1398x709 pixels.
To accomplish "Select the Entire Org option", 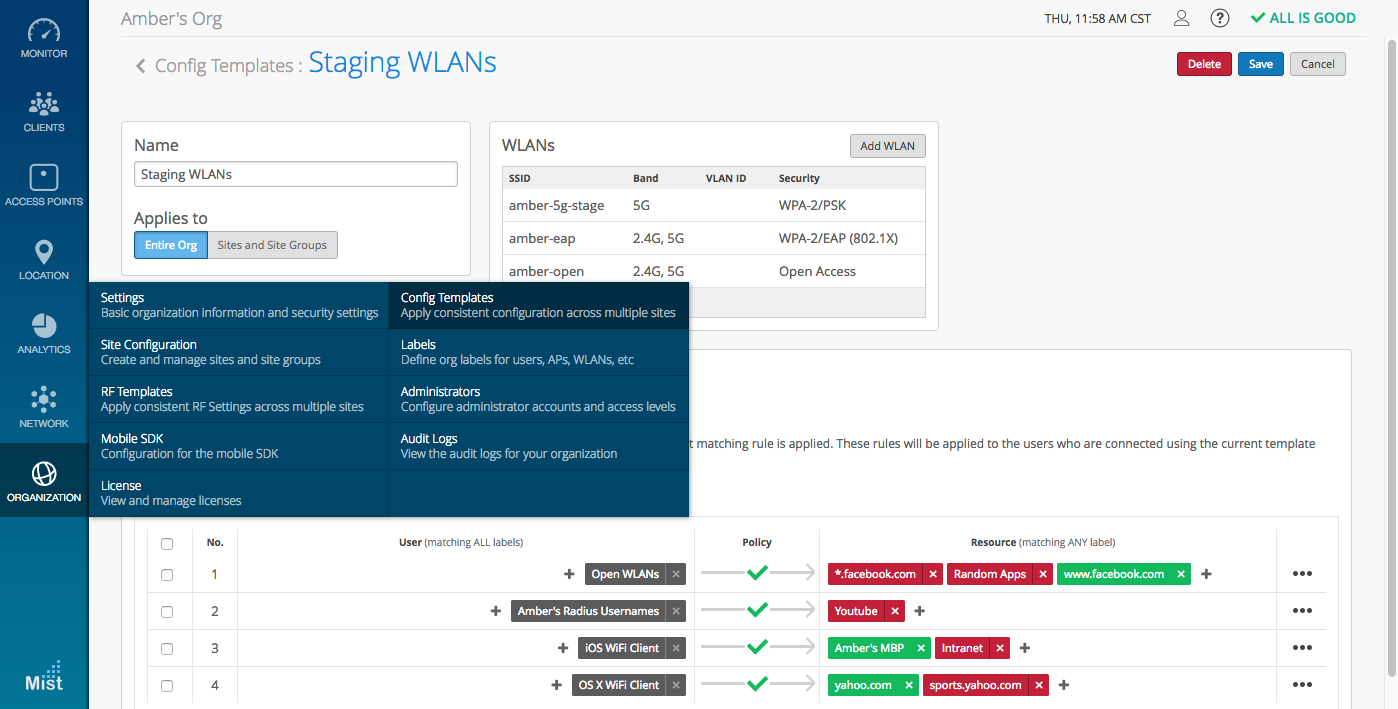I will (x=171, y=245).
